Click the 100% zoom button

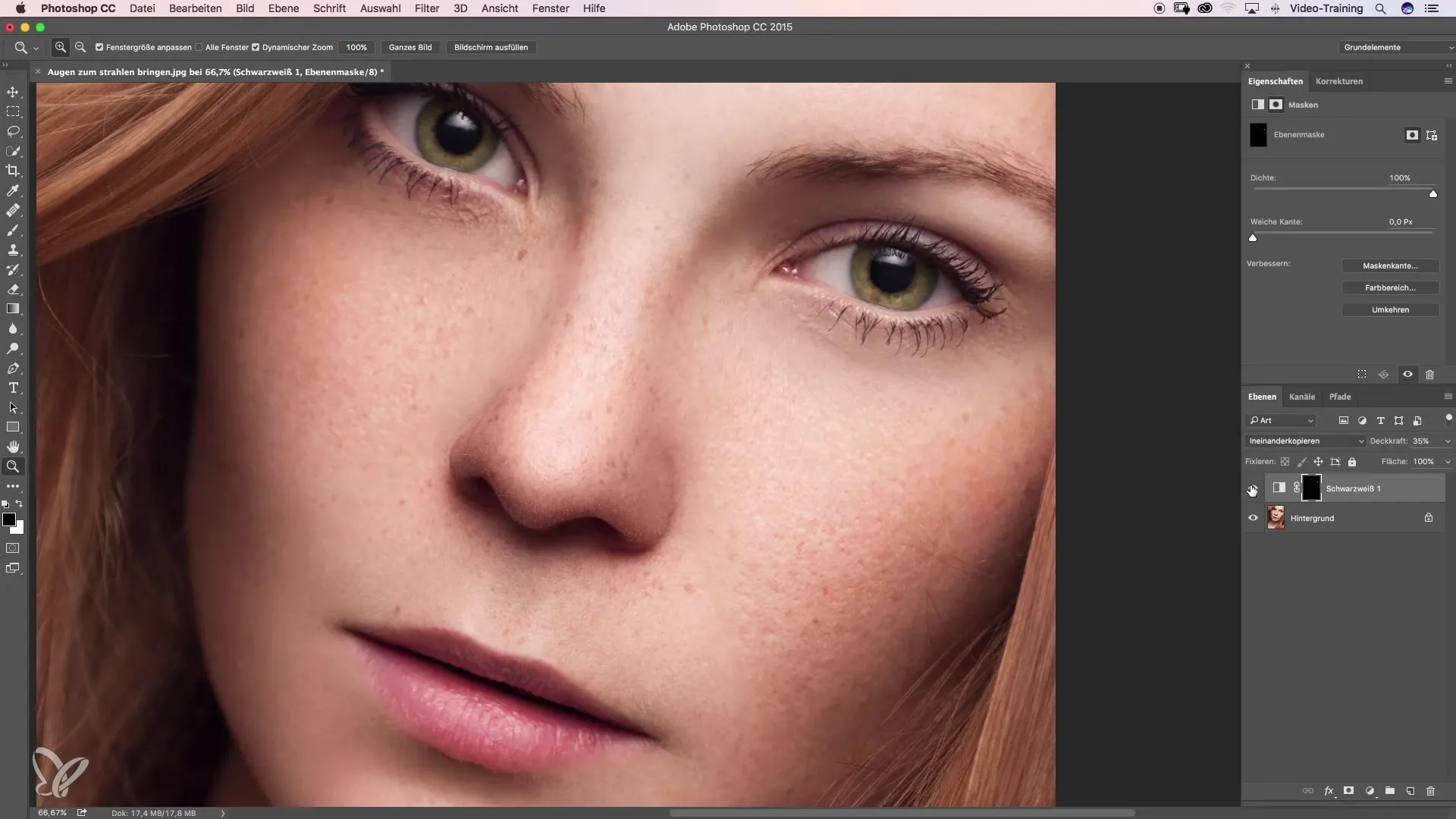(356, 47)
